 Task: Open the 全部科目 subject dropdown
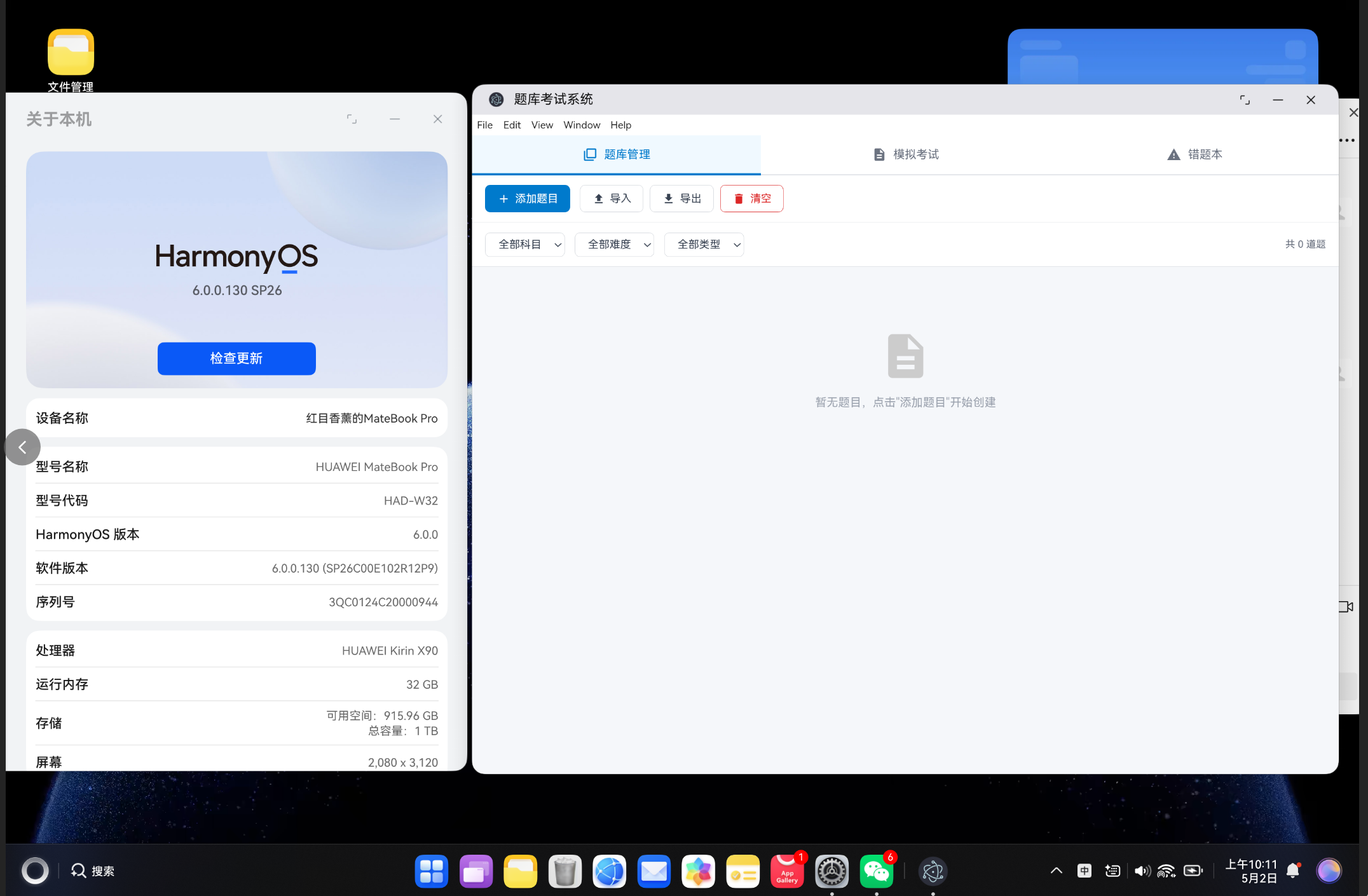[x=525, y=245]
